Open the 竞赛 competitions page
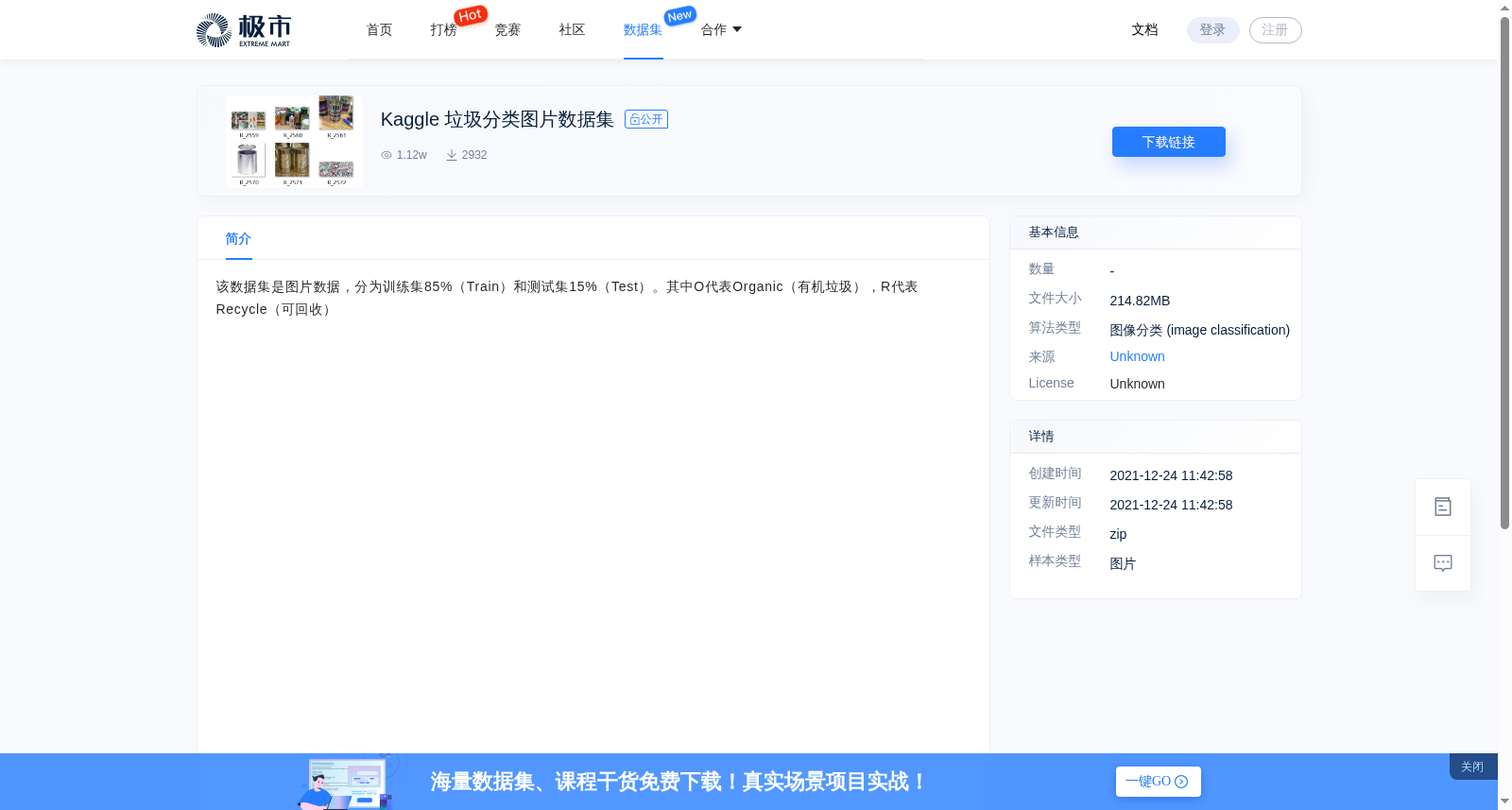1512x810 pixels. [508, 30]
